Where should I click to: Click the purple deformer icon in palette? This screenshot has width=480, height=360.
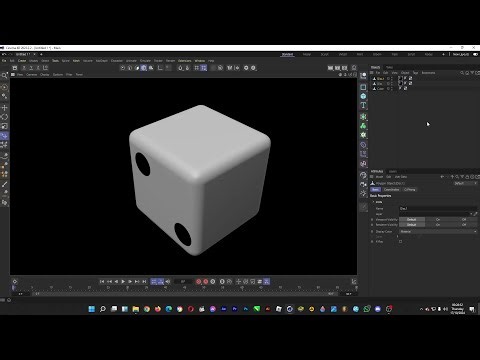pos(363,145)
